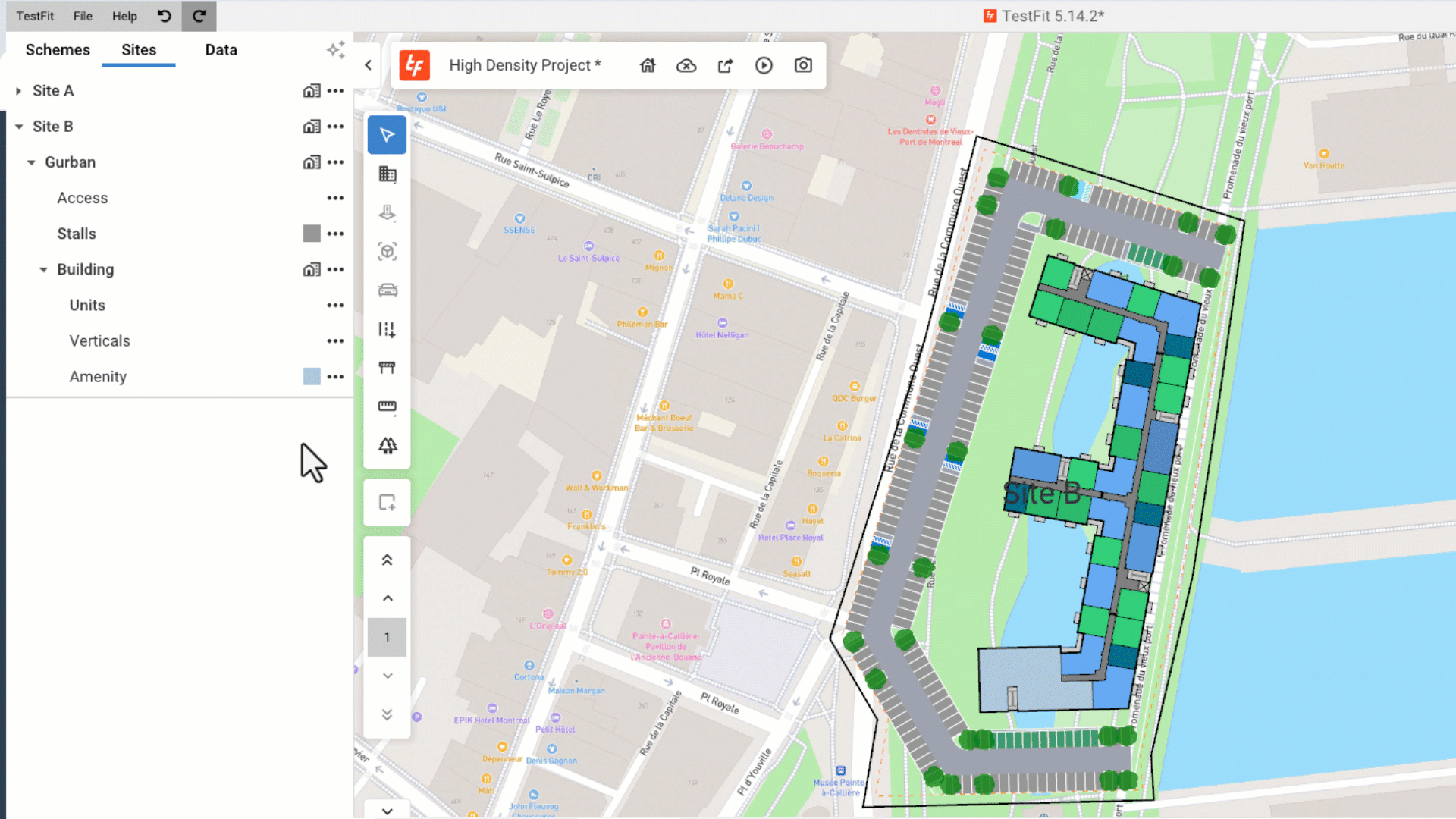
Task: Open the File menu
Action: tap(83, 16)
